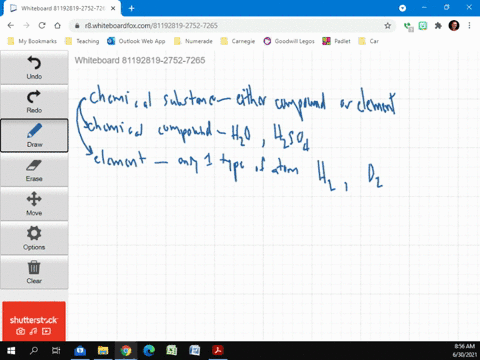Open the Teaching bookmarks folder
Image resolution: width=480 pixels, height=360 pixels.
[x=83, y=41]
